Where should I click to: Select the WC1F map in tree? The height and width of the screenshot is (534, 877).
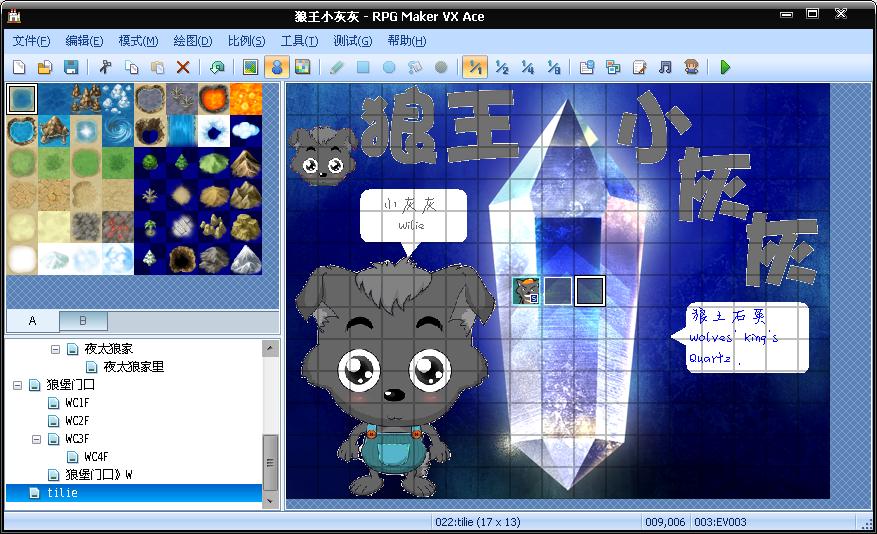(77, 403)
